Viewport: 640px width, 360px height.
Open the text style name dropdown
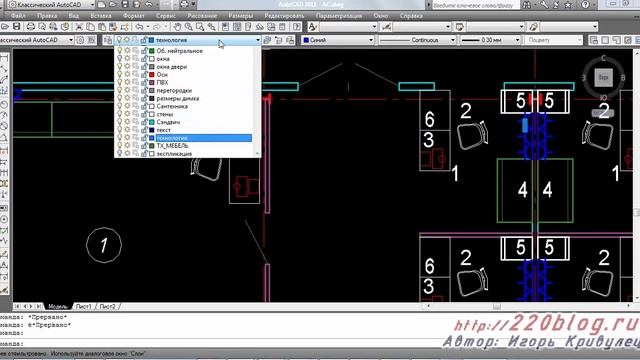click(x=348, y=27)
